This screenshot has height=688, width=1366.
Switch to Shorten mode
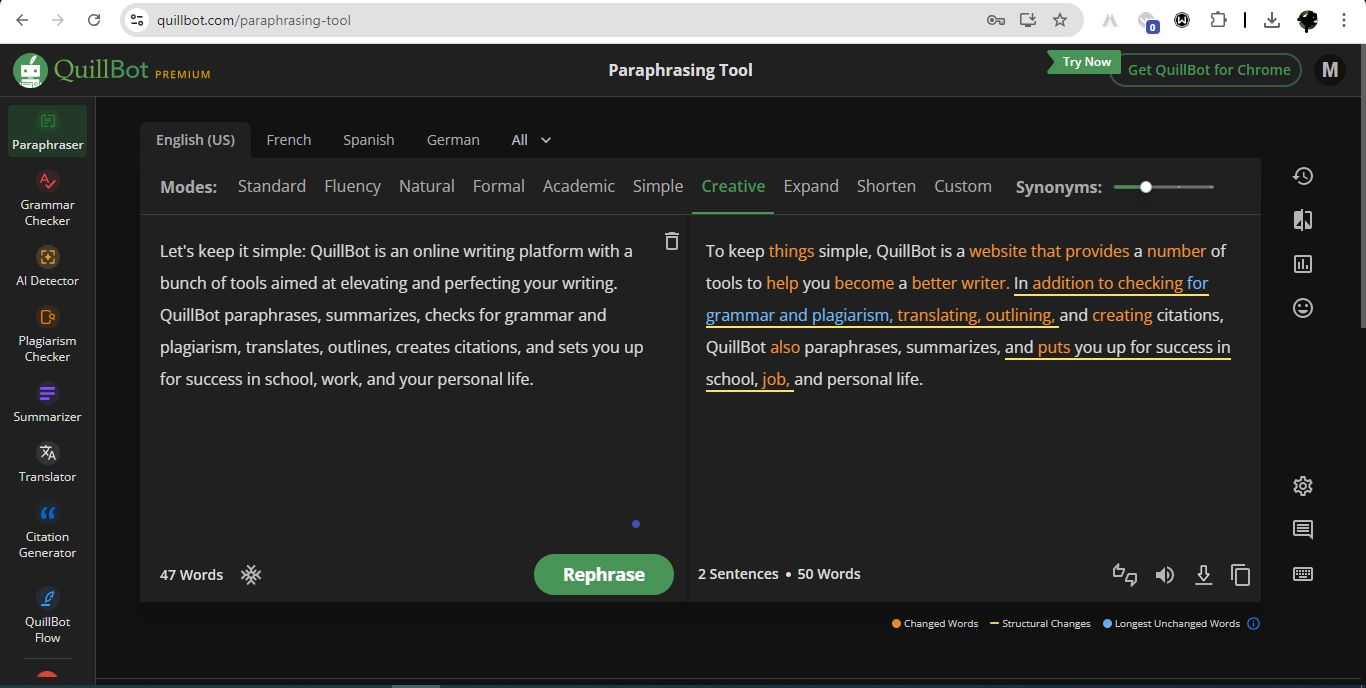886,186
